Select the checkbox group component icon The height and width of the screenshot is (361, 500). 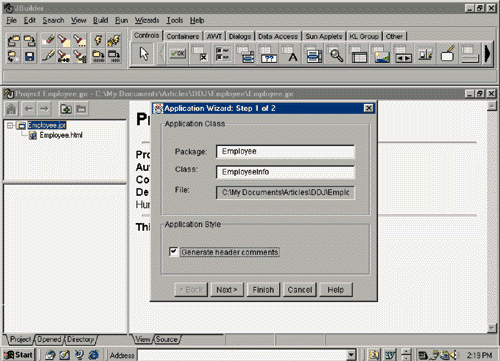(222, 54)
